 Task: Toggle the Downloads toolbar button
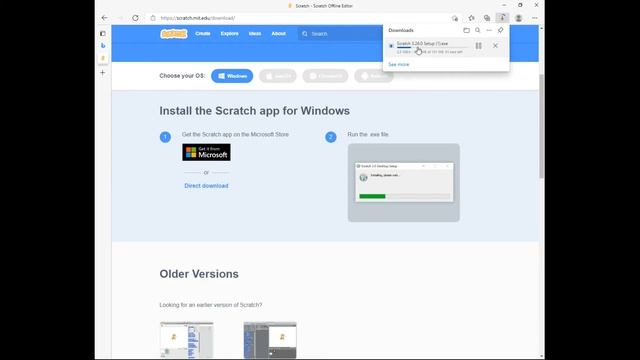tap(502, 18)
